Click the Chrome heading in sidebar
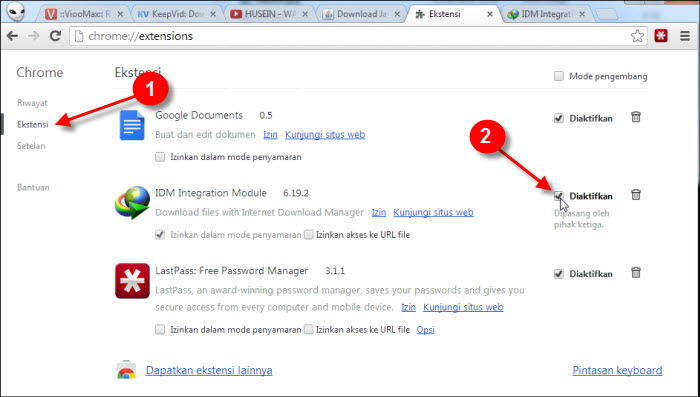Screen dimensions: 700x397 tap(40, 72)
